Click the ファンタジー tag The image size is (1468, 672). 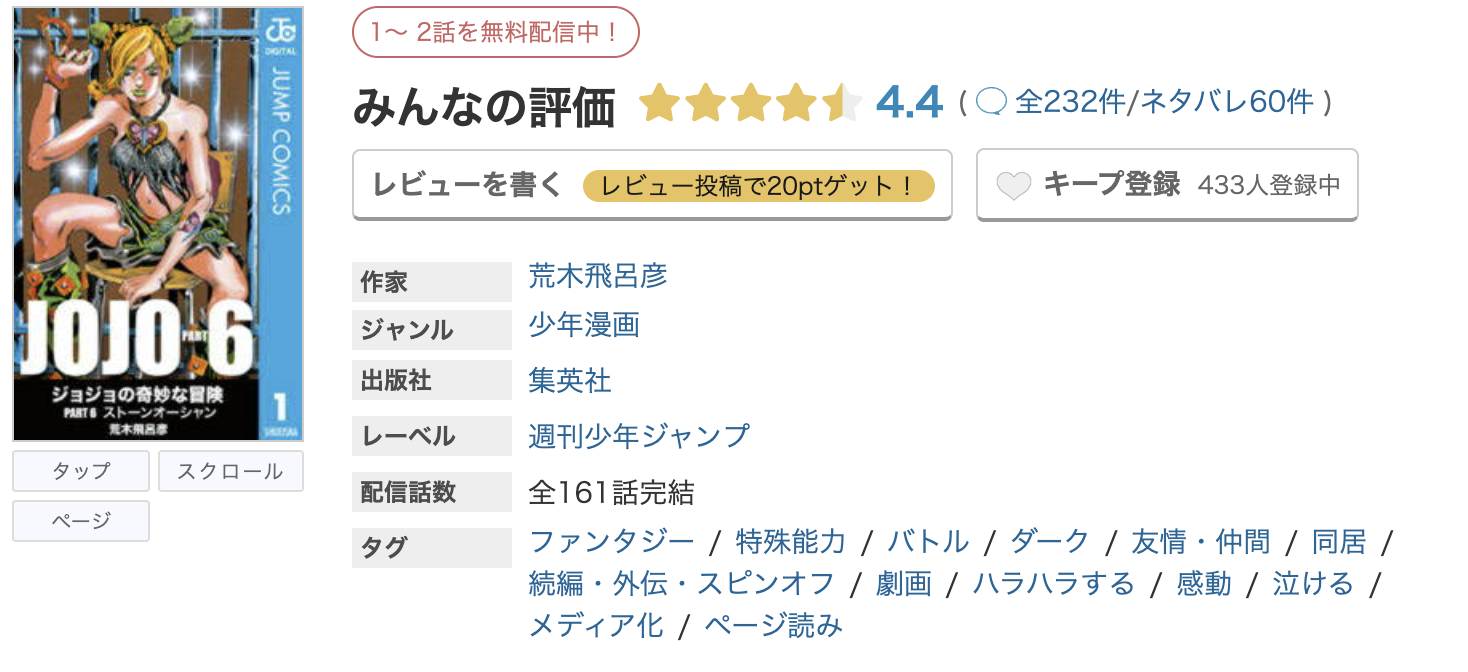coord(610,541)
